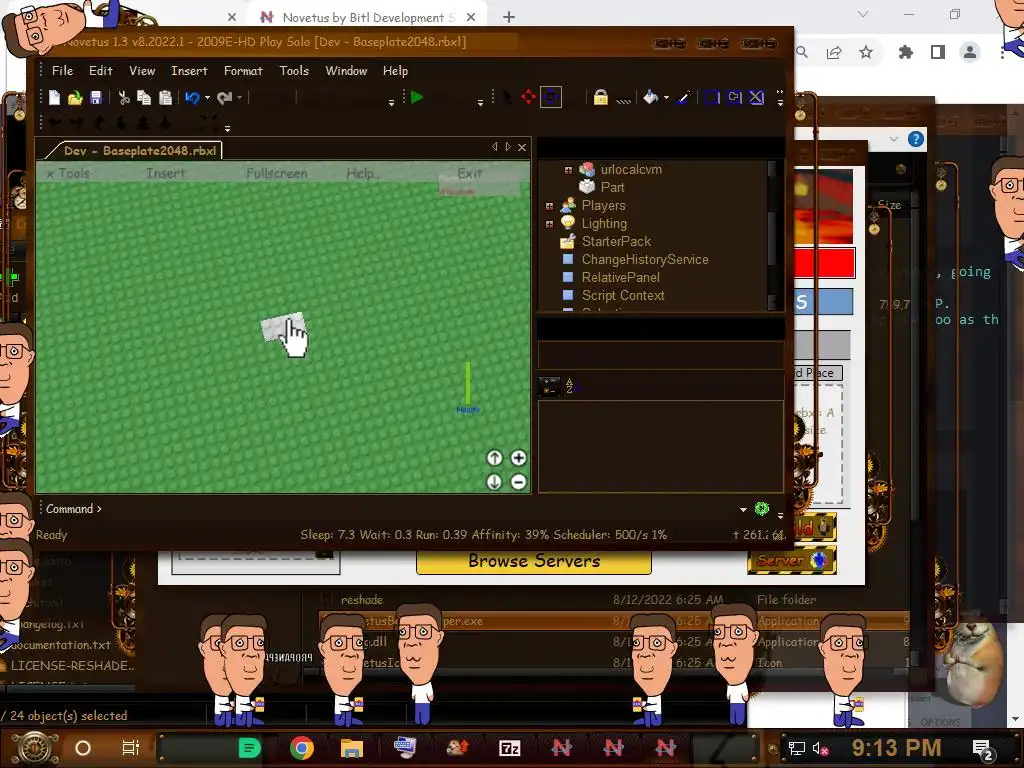Open File Explorer from the taskbar
Viewport: 1024px width, 768px height.
(x=351, y=748)
